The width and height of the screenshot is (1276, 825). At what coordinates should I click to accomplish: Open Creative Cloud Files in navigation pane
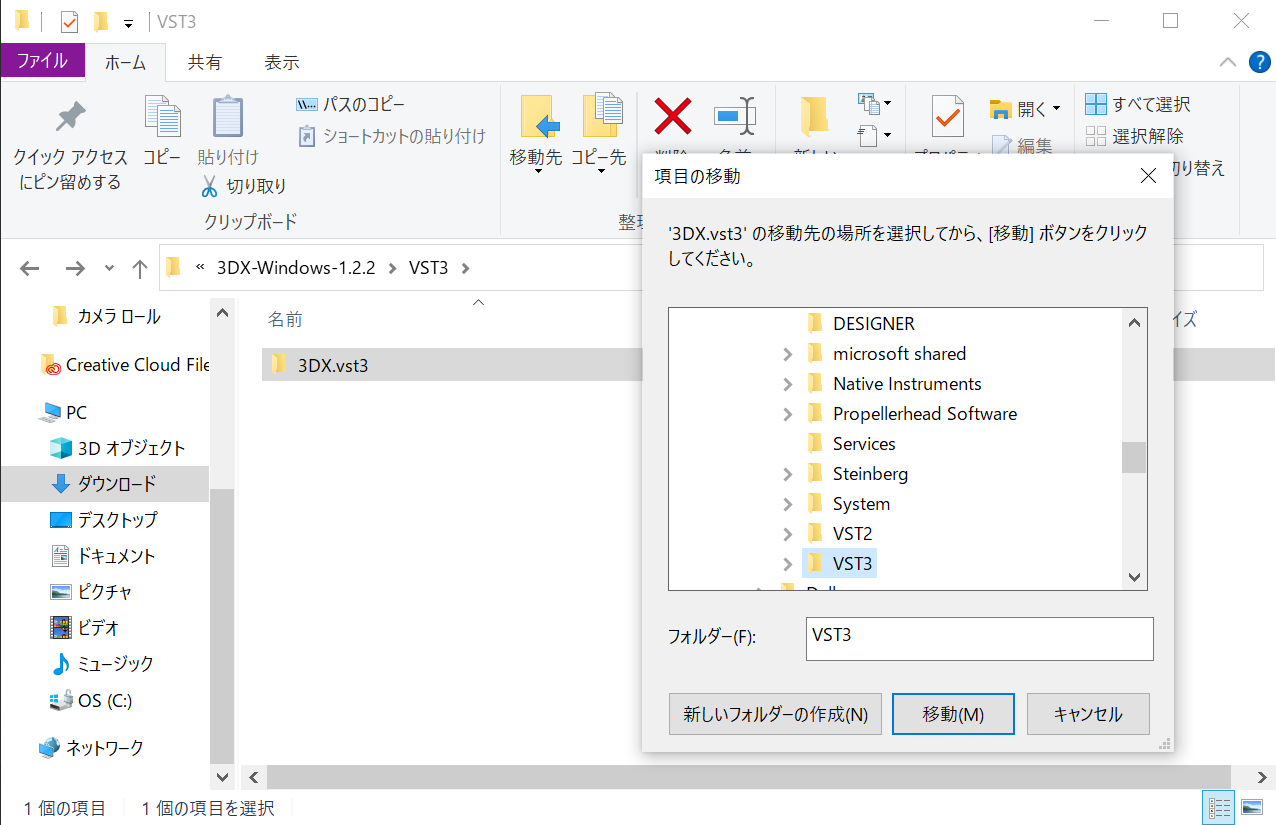coord(125,364)
